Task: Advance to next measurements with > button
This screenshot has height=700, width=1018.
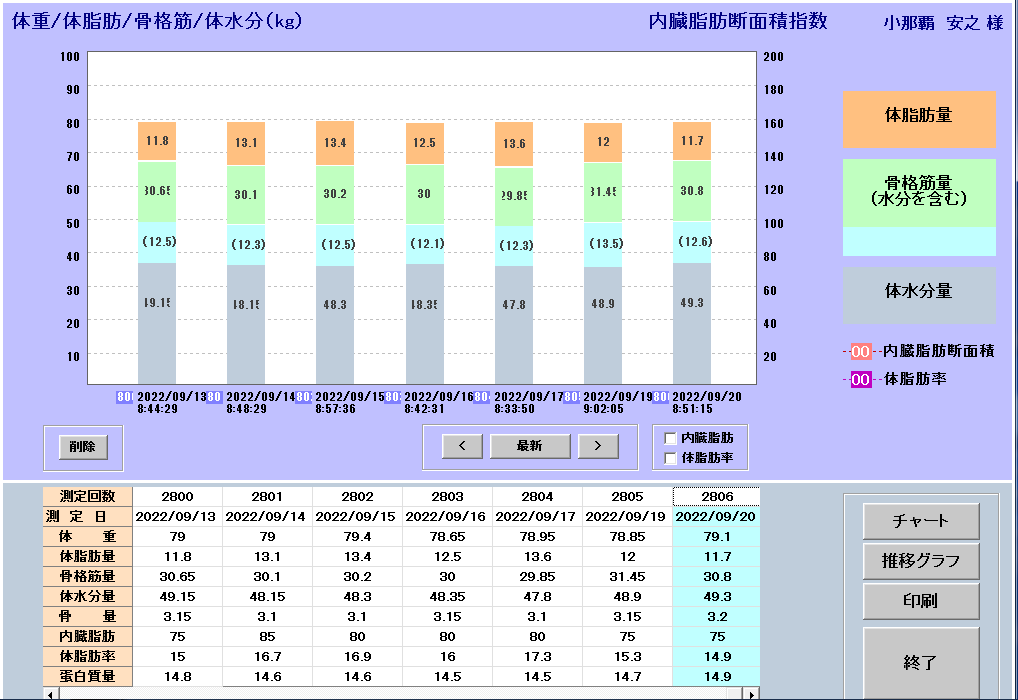Action: pos(598,446)
